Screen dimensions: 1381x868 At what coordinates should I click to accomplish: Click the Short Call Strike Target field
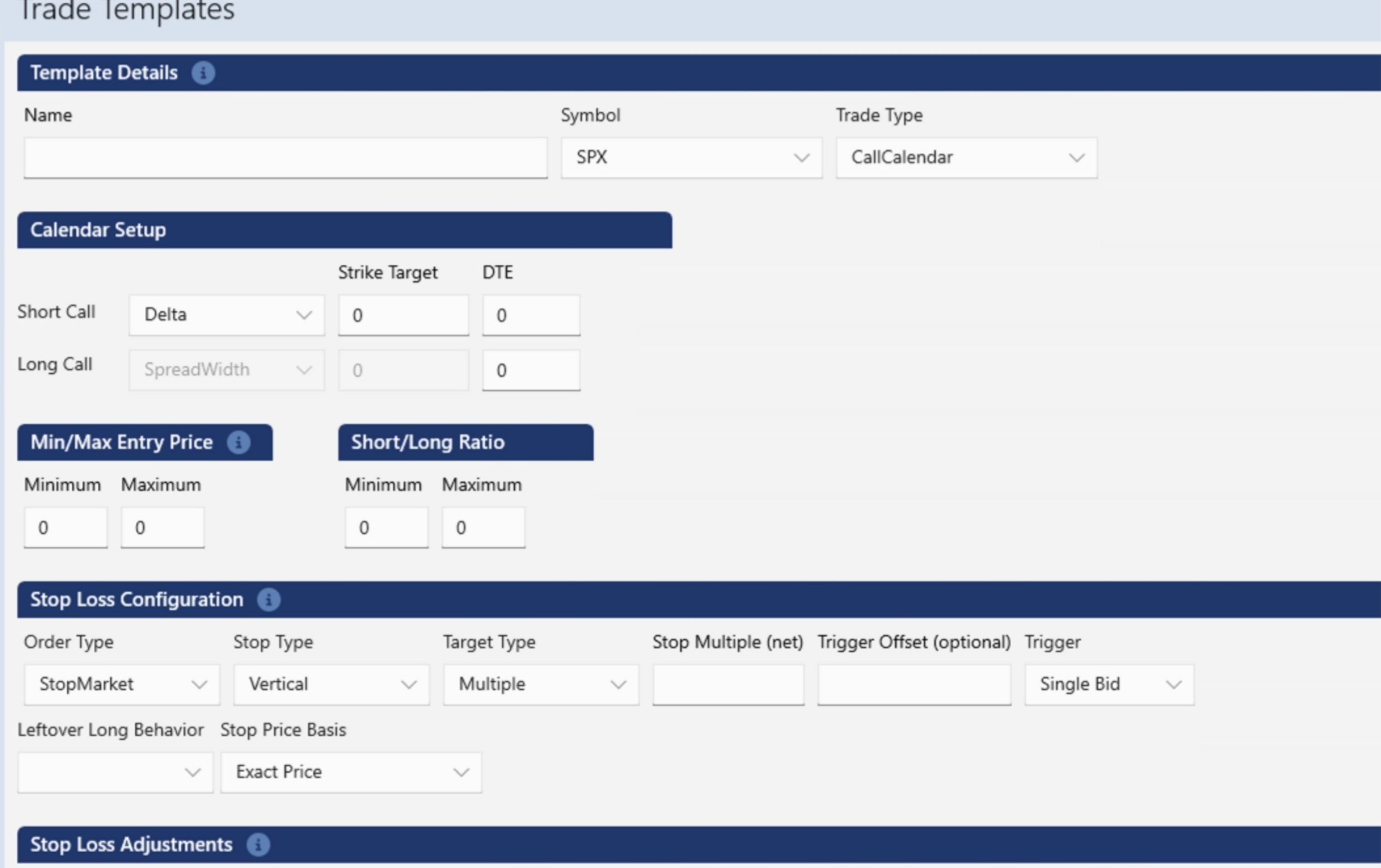(x=403, y=315)
